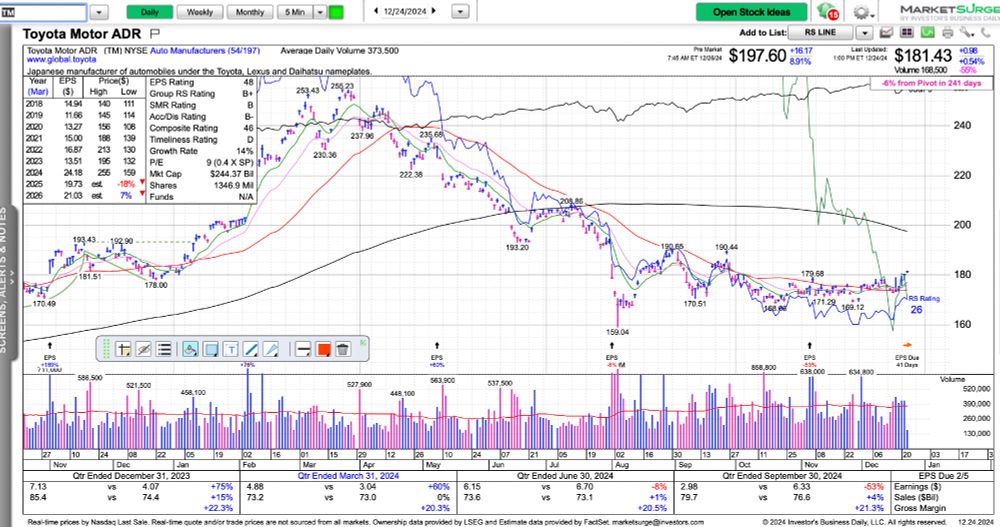
Task: Switch to Daily chart
Action: pos(150,12)
